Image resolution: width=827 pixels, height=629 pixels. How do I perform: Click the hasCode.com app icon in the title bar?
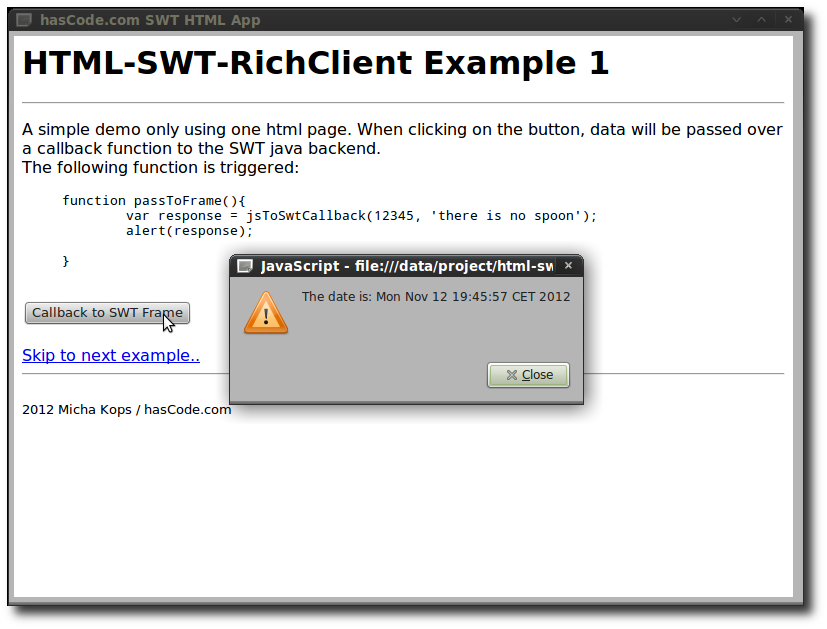click(22, 19)
